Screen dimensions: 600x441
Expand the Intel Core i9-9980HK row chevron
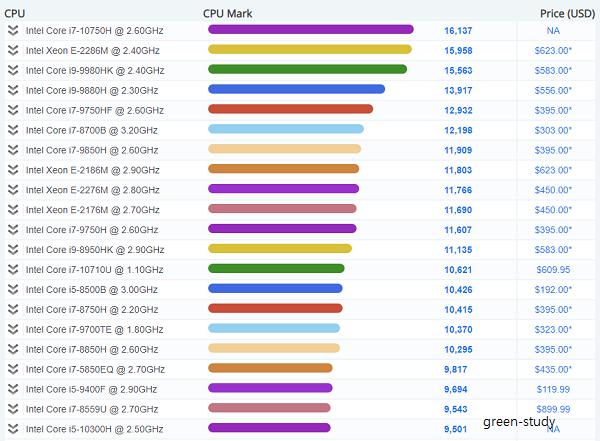[x=13, y=70]
